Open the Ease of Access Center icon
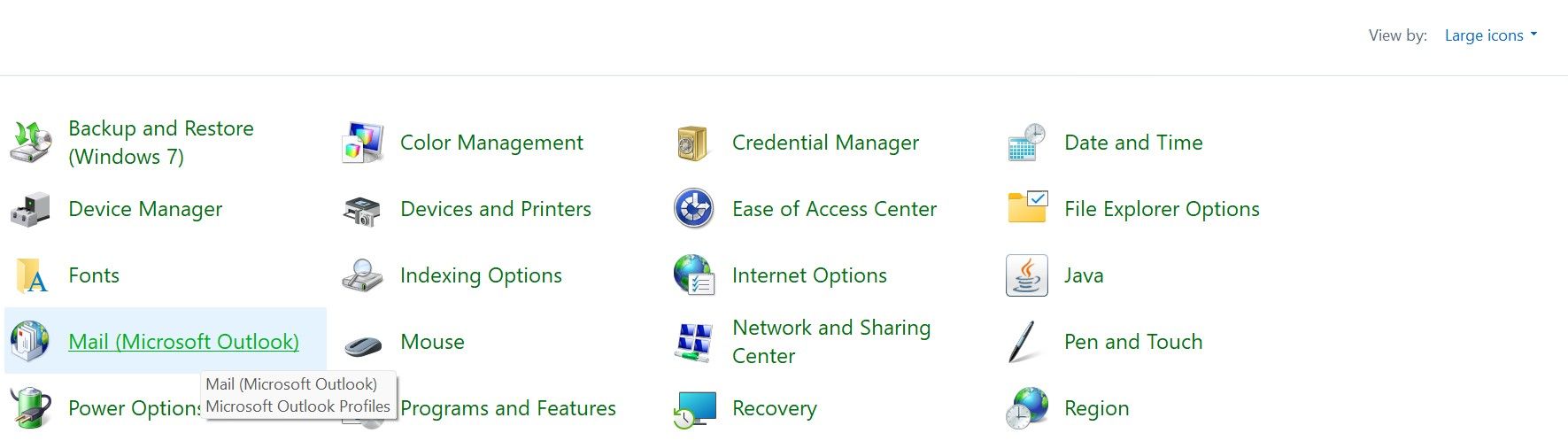Screen dimensions: 1568x441 point(693,209)
